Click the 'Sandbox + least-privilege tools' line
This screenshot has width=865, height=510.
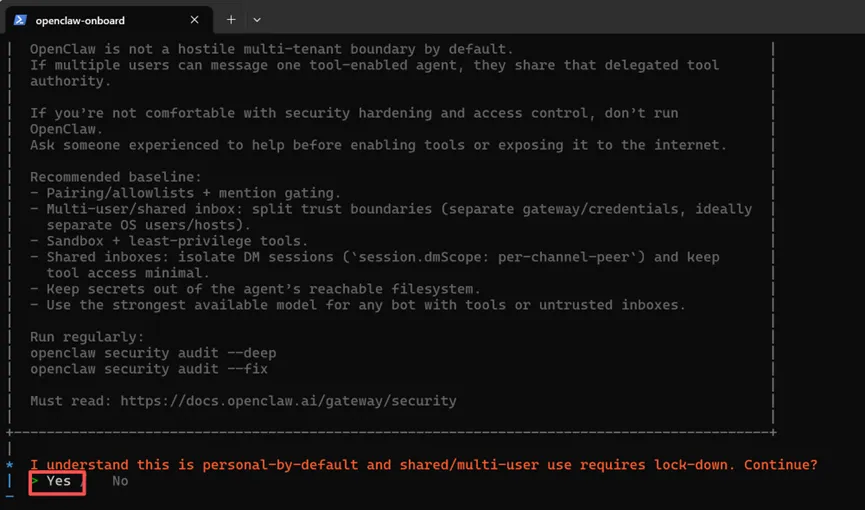click(169, 241)
